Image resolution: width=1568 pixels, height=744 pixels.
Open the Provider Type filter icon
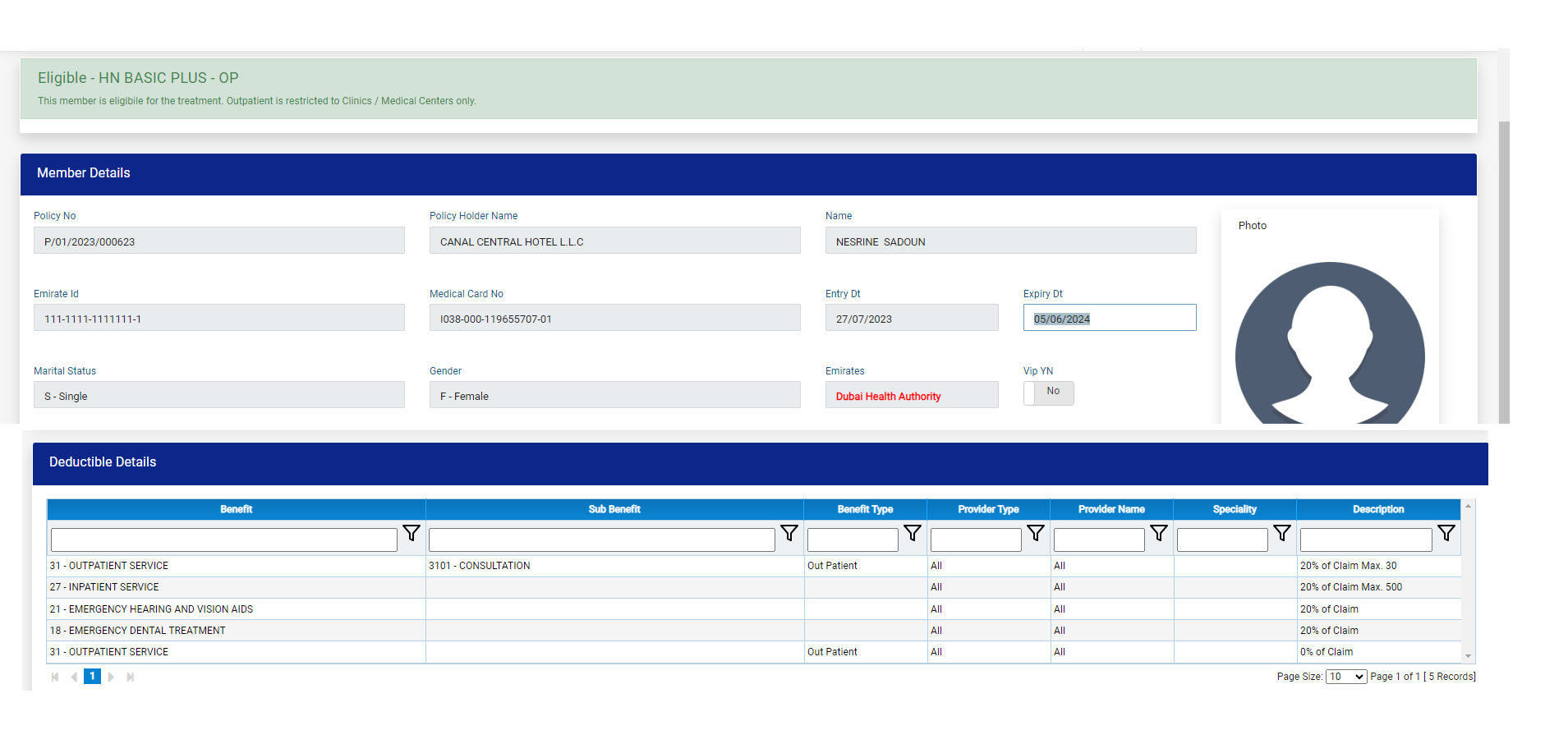(1036, 533)
